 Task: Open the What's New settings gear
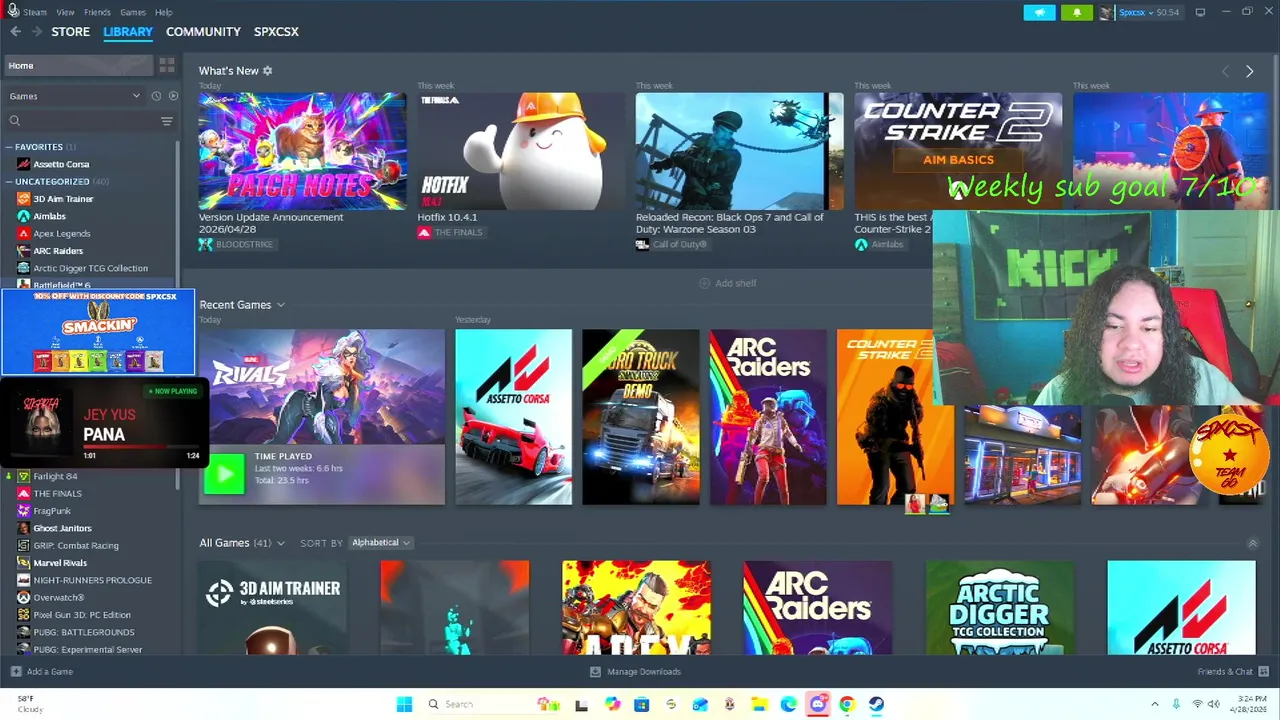pyautogui.click(x=267, y=71)
